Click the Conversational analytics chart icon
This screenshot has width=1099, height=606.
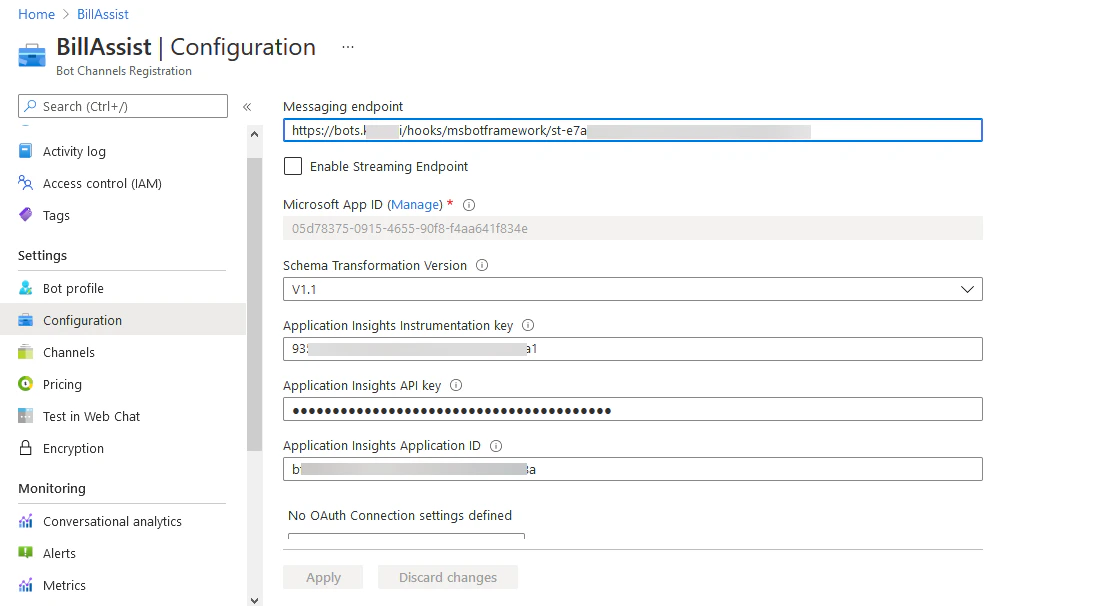[25, 521]
